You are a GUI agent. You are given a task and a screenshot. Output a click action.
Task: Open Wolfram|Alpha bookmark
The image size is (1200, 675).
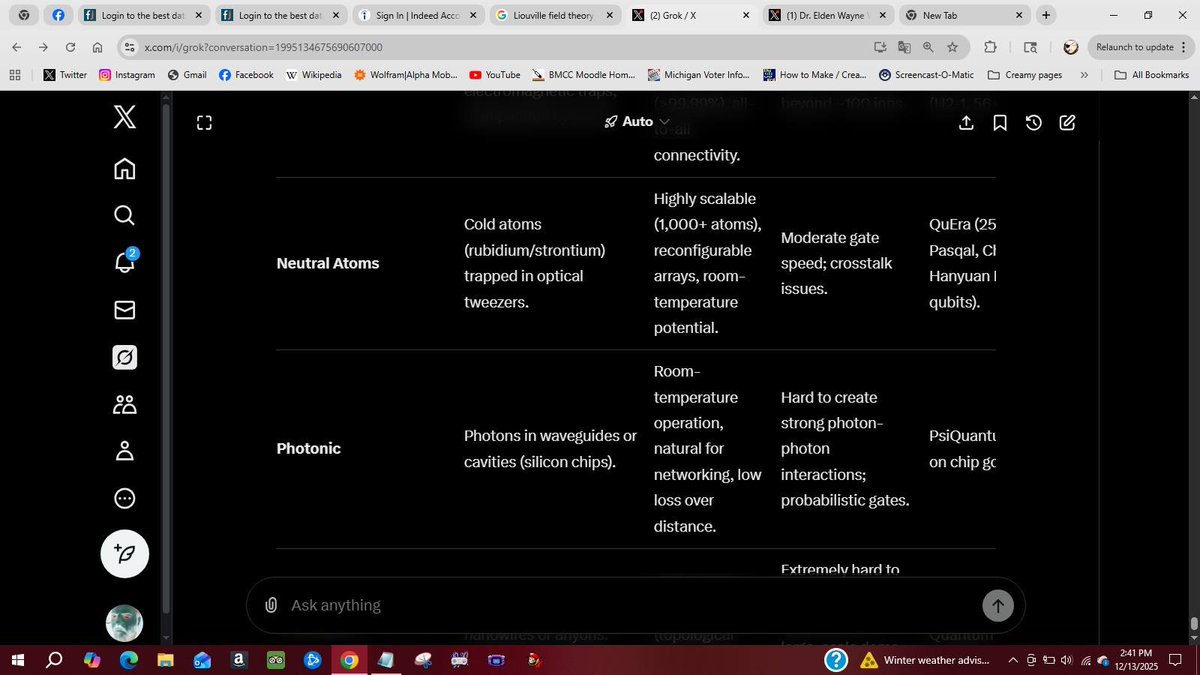tap(406, 75)
